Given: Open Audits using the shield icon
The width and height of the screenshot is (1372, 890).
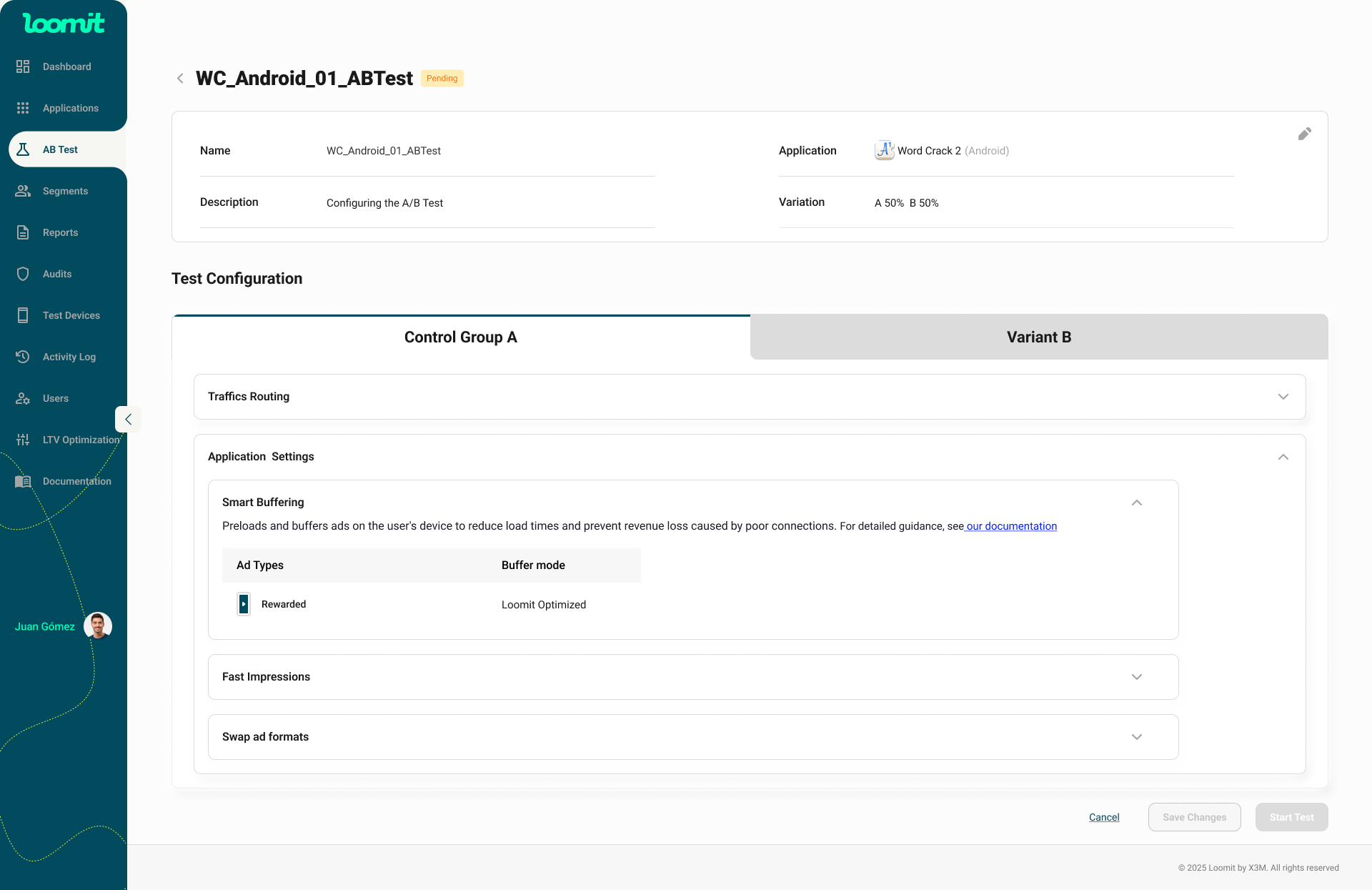Looking at the screenshot, I should (23, 274).
